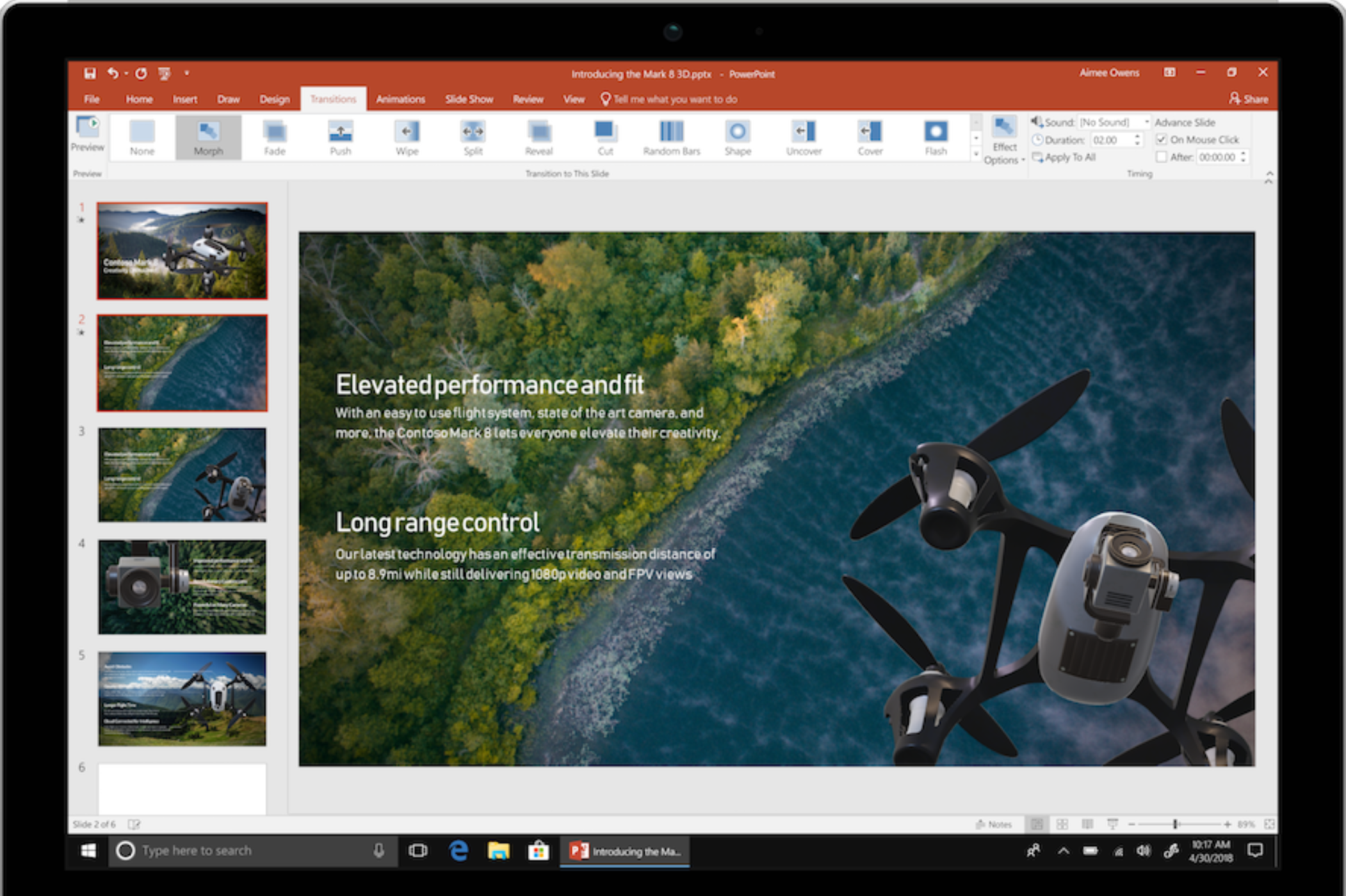Open the File tab
The image size is (1346, 896).
(x=92, y=99)
